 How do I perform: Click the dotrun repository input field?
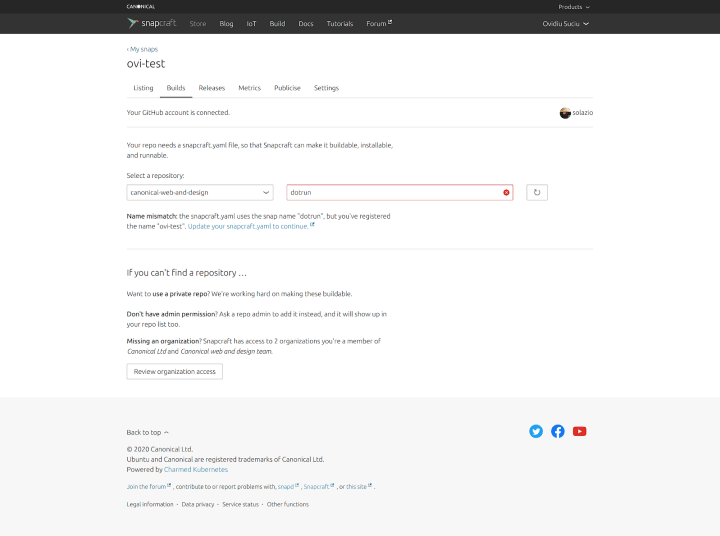(x=399, y=192)
